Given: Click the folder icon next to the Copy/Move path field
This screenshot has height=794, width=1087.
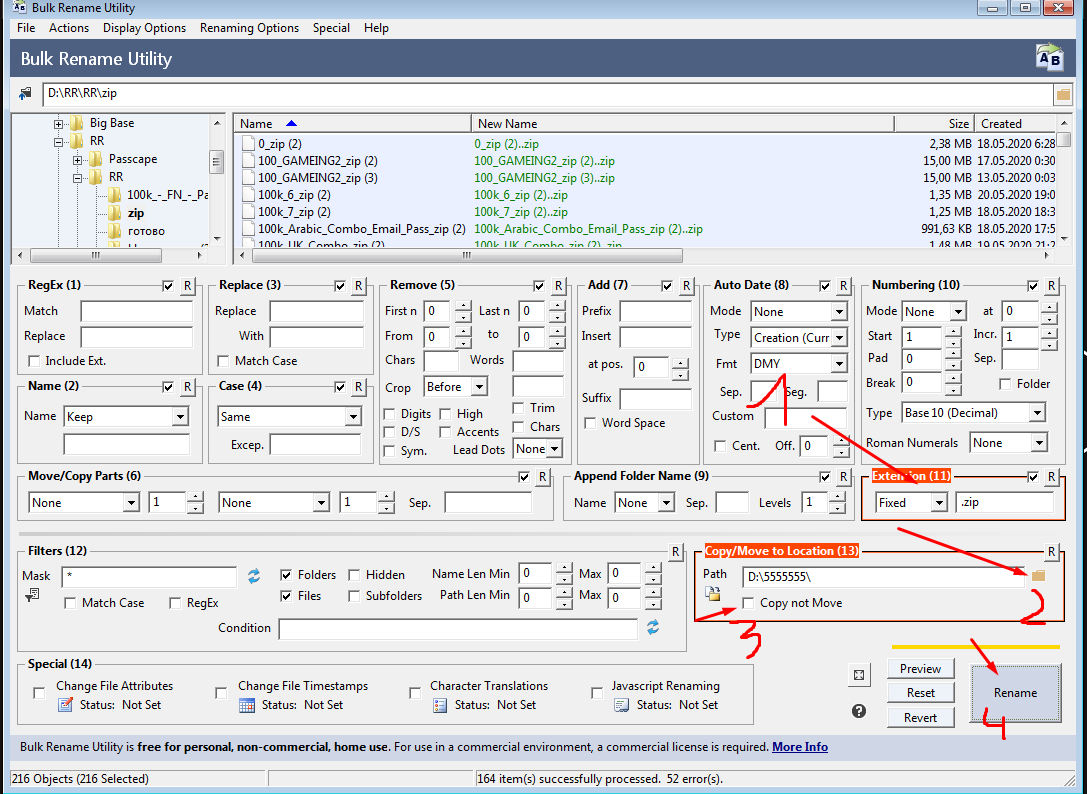Looking at the screenshot, I should 1038,576.
